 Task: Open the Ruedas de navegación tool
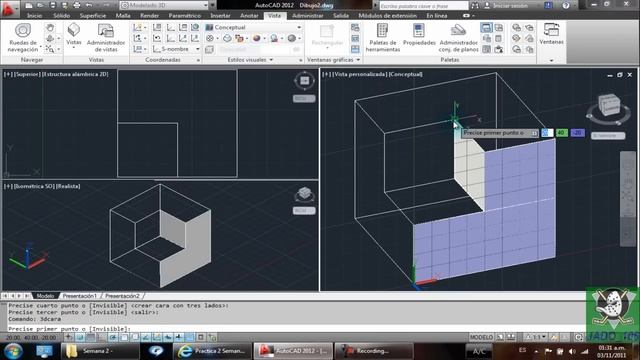click(x=23, y=38)
